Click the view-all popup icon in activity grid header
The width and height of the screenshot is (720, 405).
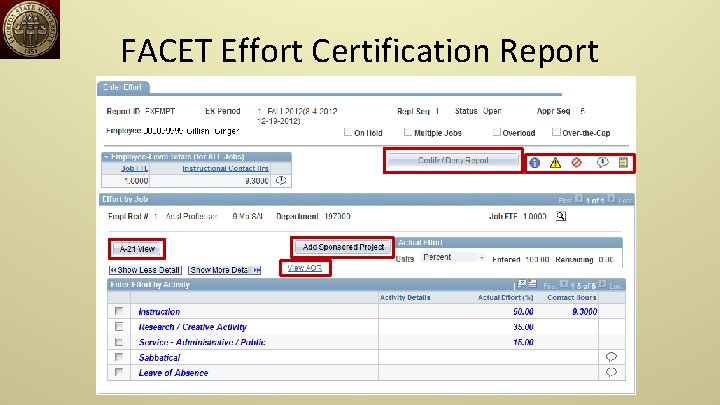point(522,284)
